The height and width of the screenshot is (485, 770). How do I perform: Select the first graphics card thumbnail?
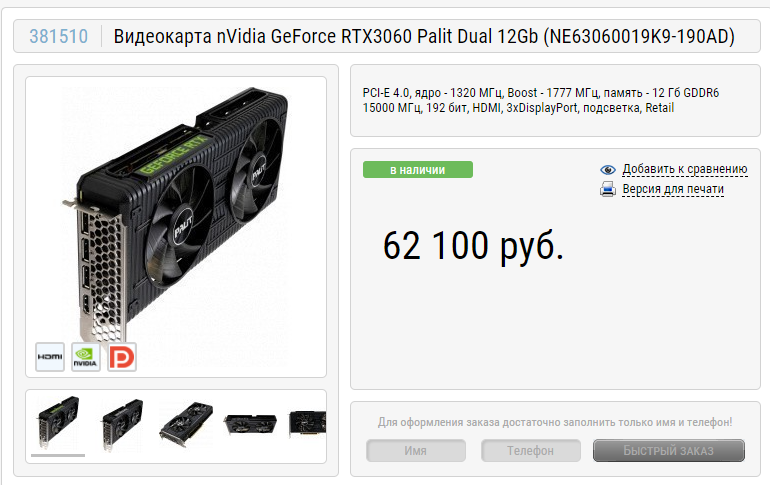pos(58,423)
